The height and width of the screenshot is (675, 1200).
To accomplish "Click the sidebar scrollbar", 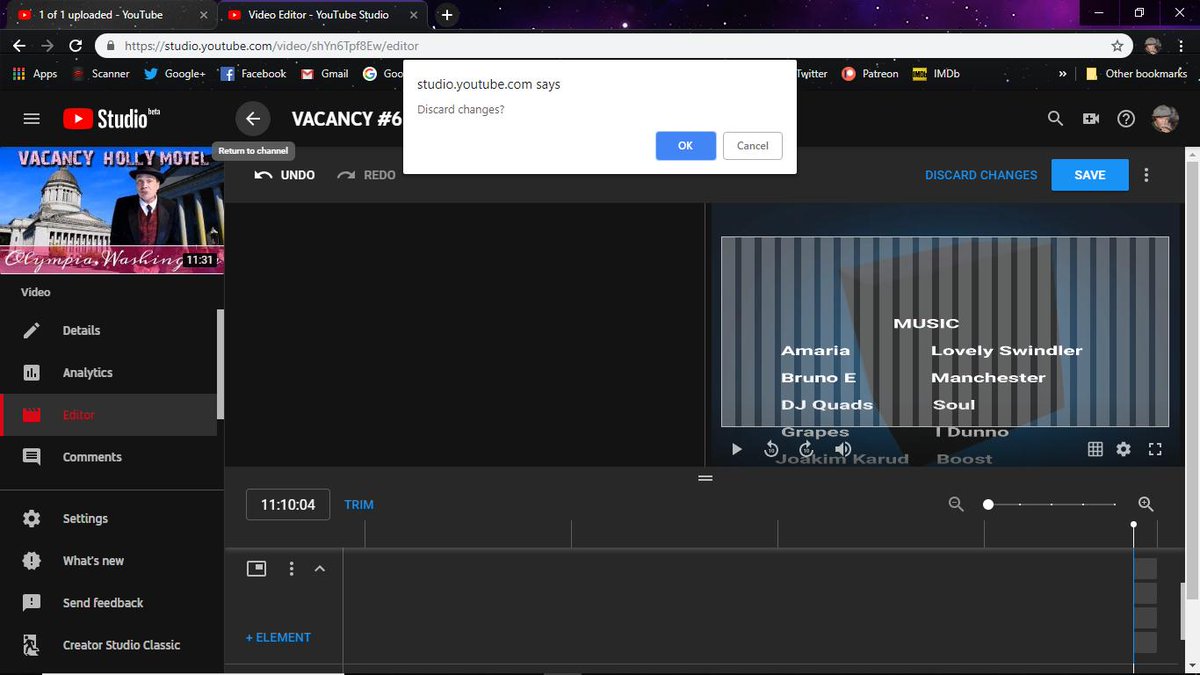I will point(220,365).
